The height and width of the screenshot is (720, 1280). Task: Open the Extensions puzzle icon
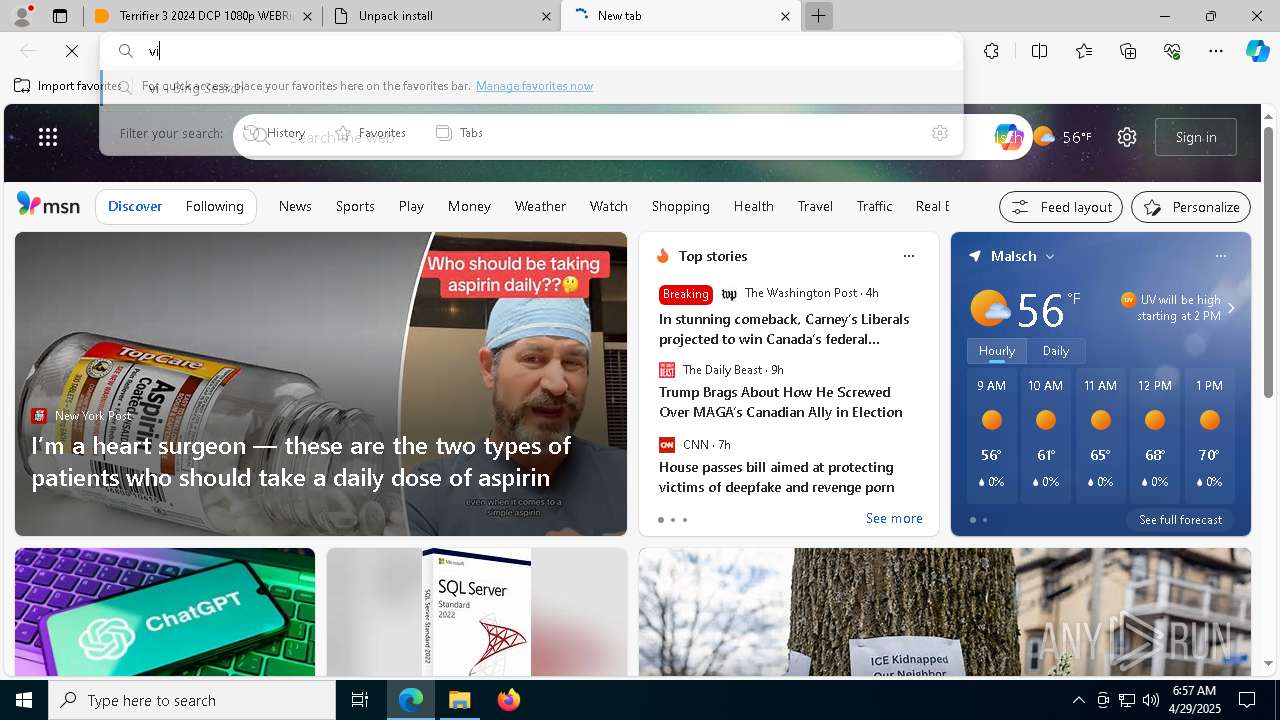[x=991, y=51]
